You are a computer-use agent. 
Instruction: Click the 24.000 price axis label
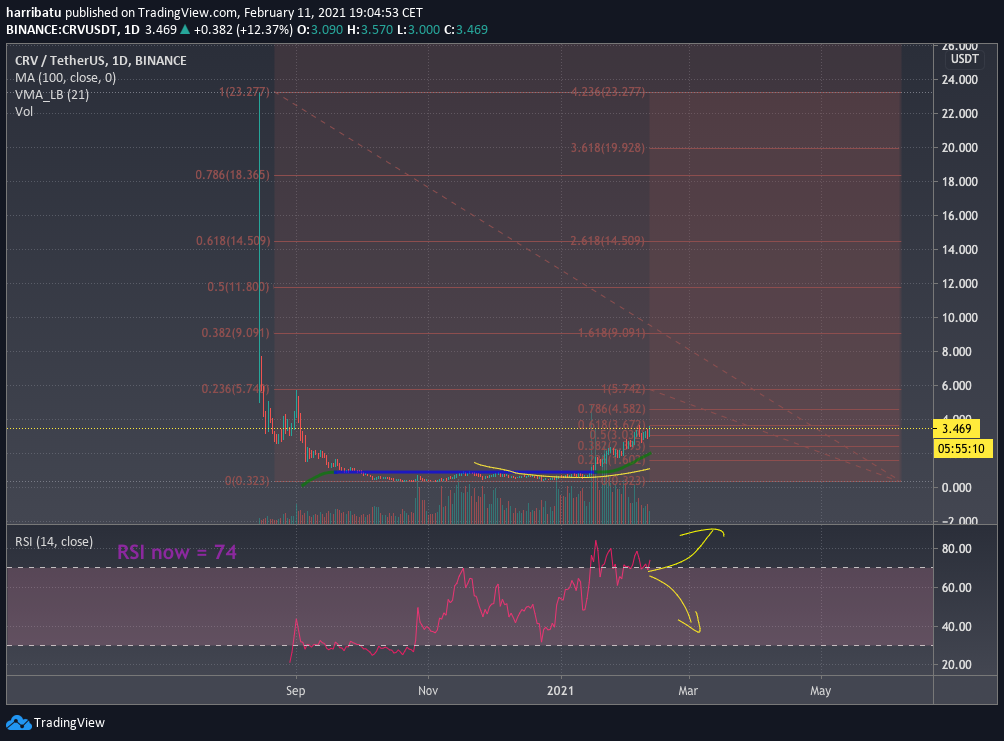[959, 79]
